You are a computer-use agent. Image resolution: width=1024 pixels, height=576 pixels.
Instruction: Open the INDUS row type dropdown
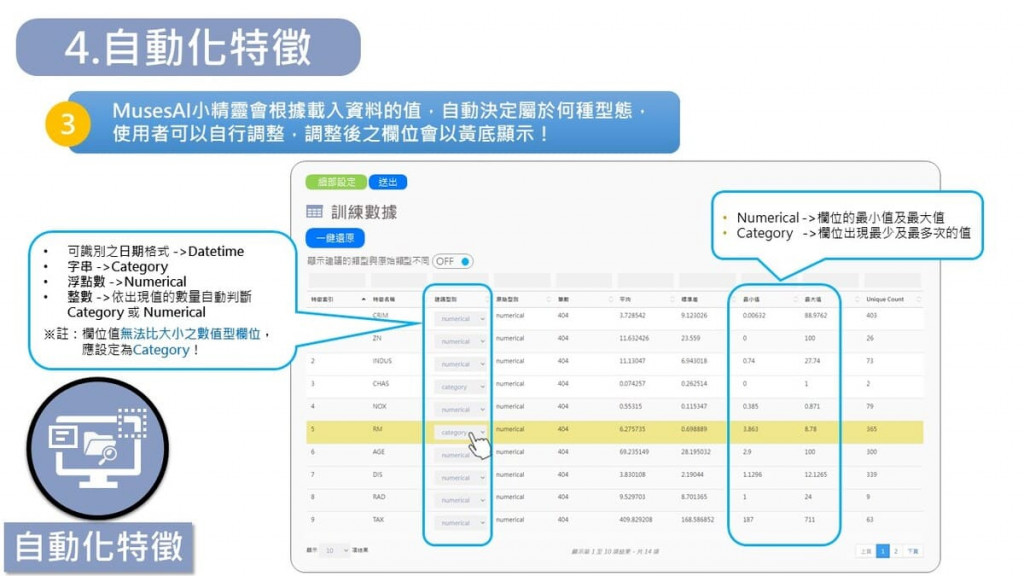tap(460, 364)
